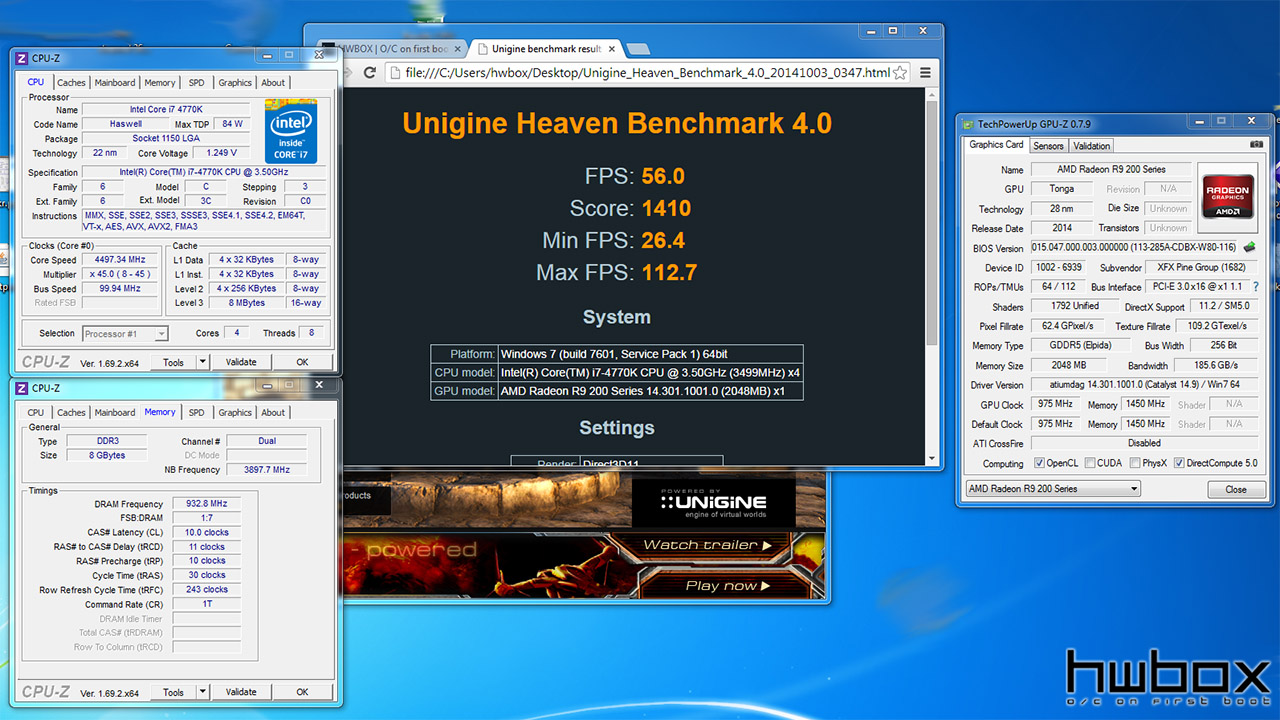Close the Unigine benchmark result tab
1280x720 pixels.
pos(611,48)
